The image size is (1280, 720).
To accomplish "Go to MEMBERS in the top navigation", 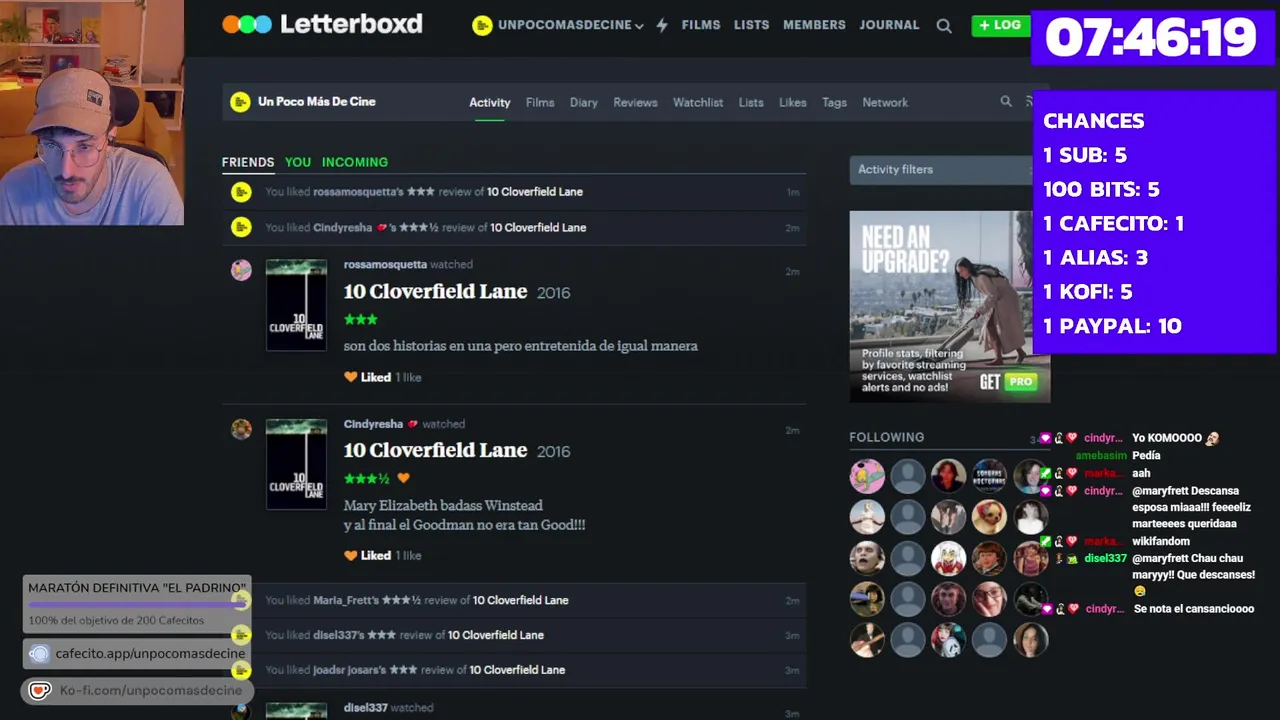I will coord(814,25).
